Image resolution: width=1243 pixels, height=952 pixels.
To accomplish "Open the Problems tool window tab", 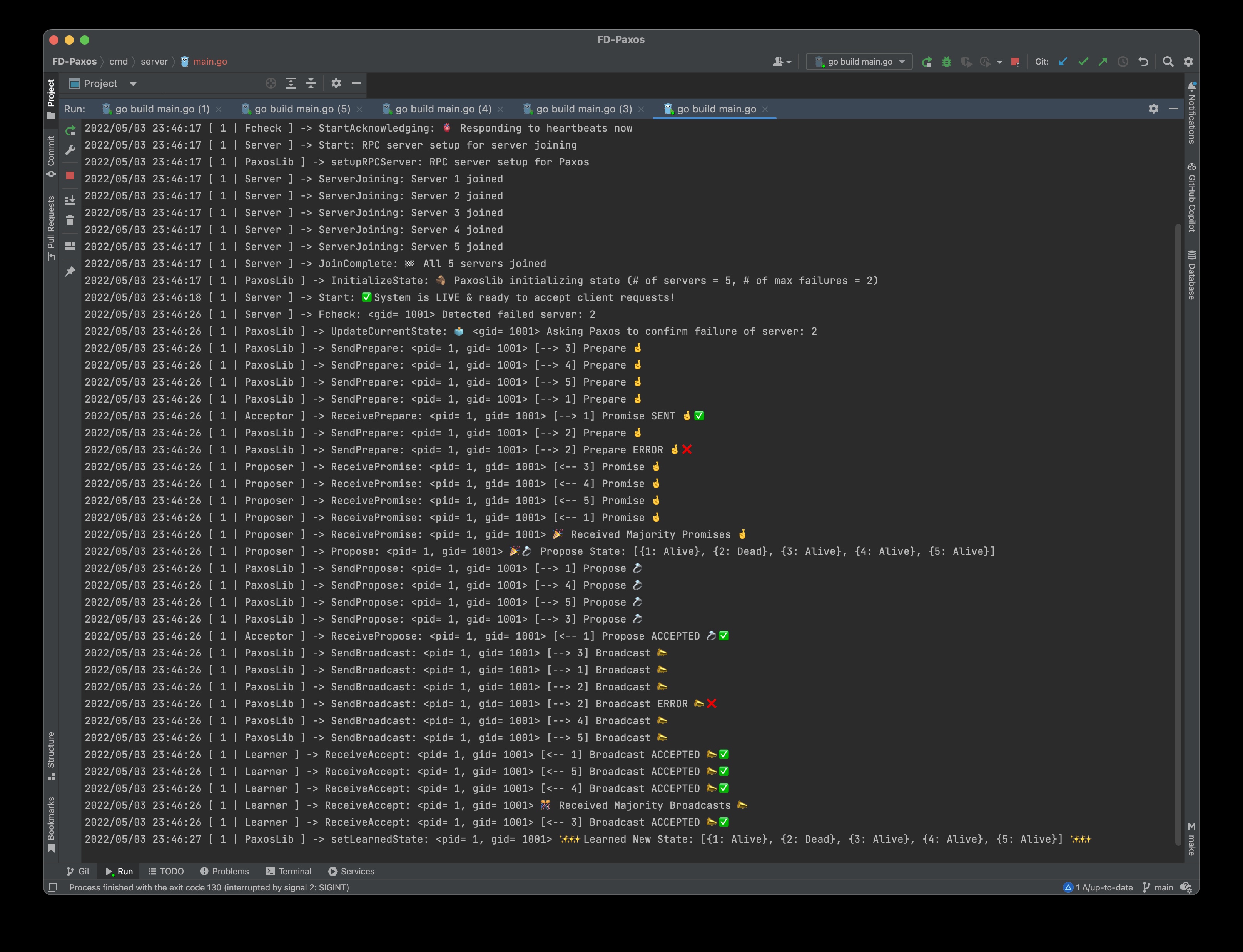I will point(224,871).
